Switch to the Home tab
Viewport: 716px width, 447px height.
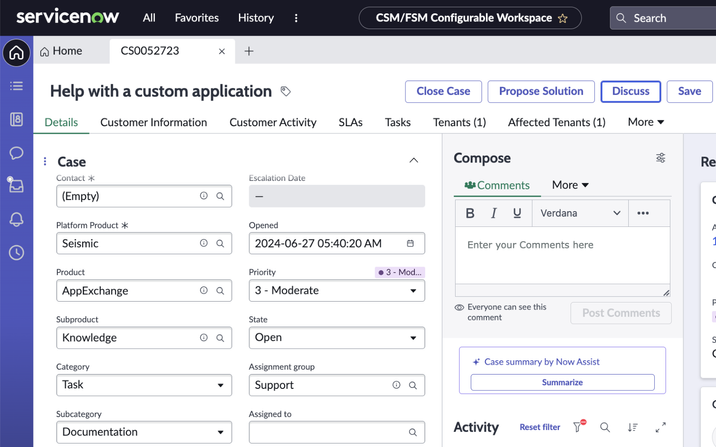pos(61,51)
